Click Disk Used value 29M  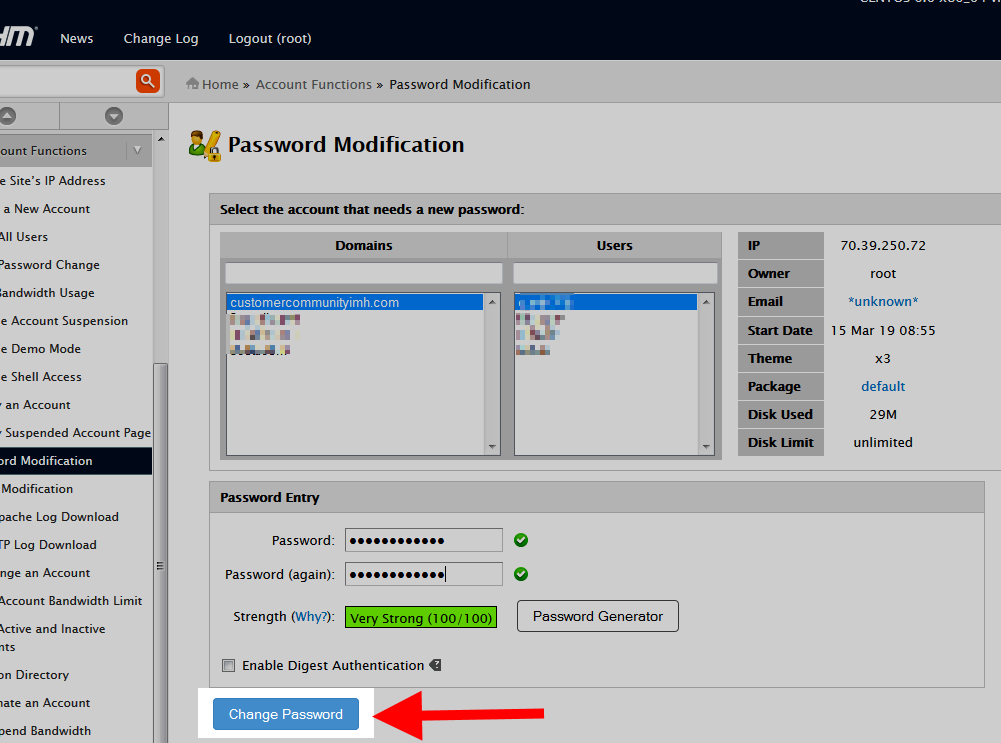pos(883,414)
